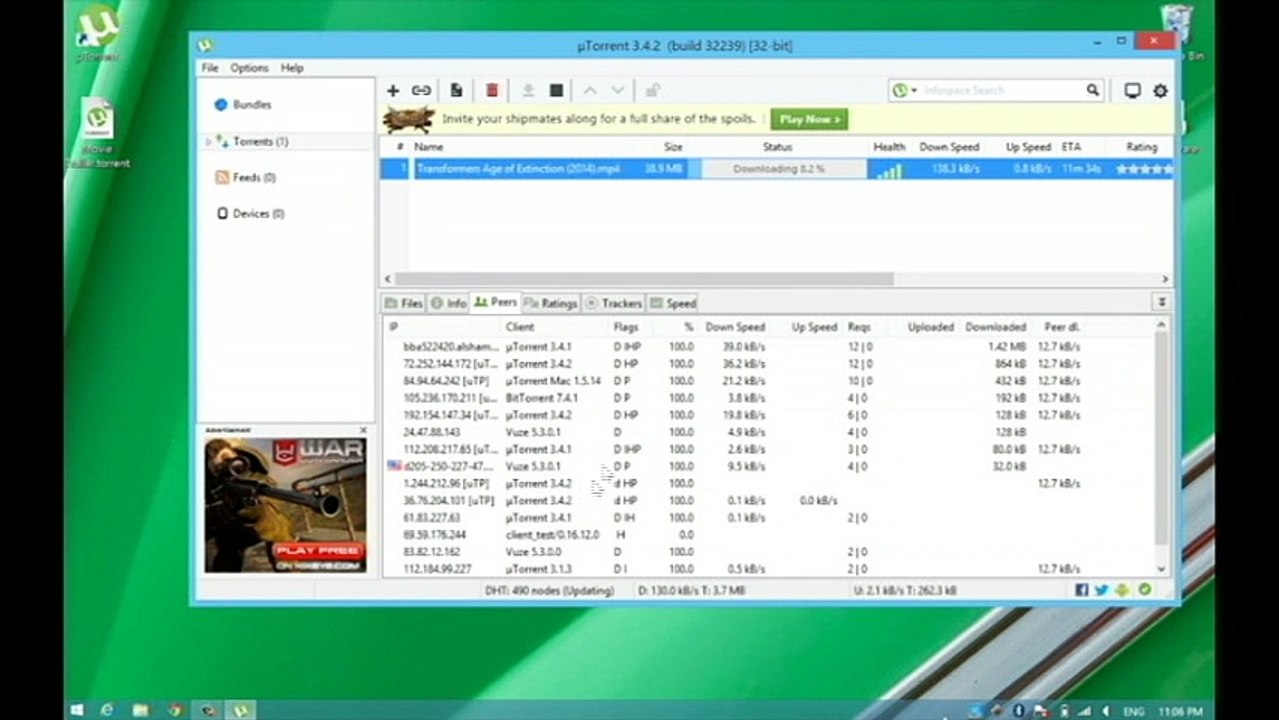Click DHT: 490 nodes status text
Screen dimensions: 1279x720
(x=550, y=591)
